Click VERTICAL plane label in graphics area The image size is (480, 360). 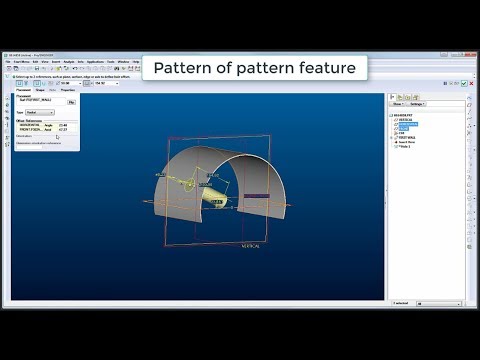click(250, 246)
